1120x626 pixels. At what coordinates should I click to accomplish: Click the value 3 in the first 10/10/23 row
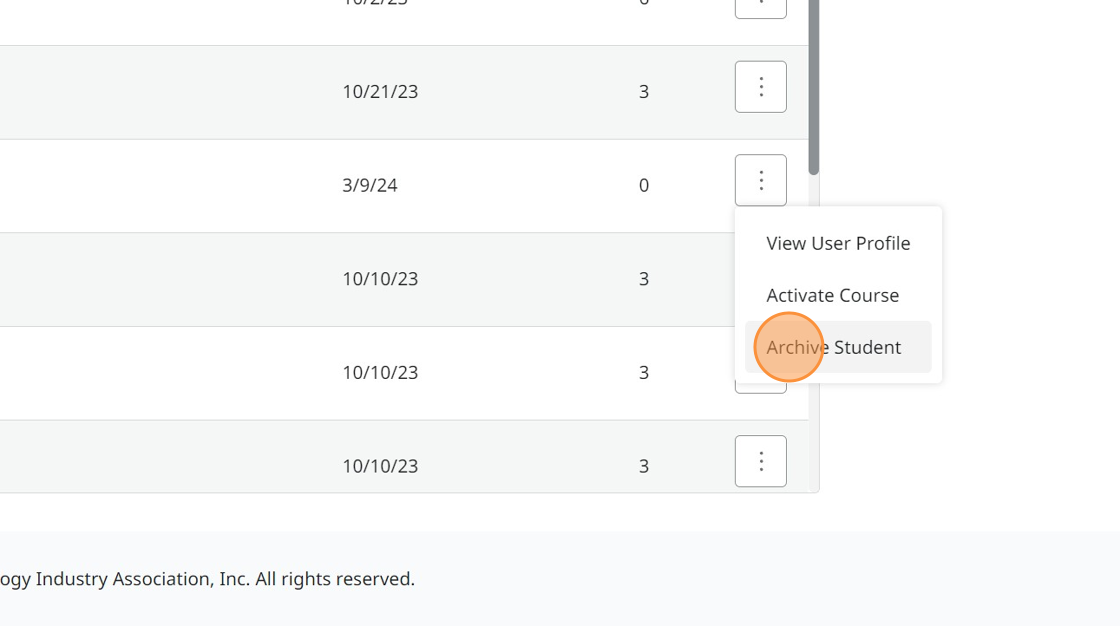coord(644,279)
